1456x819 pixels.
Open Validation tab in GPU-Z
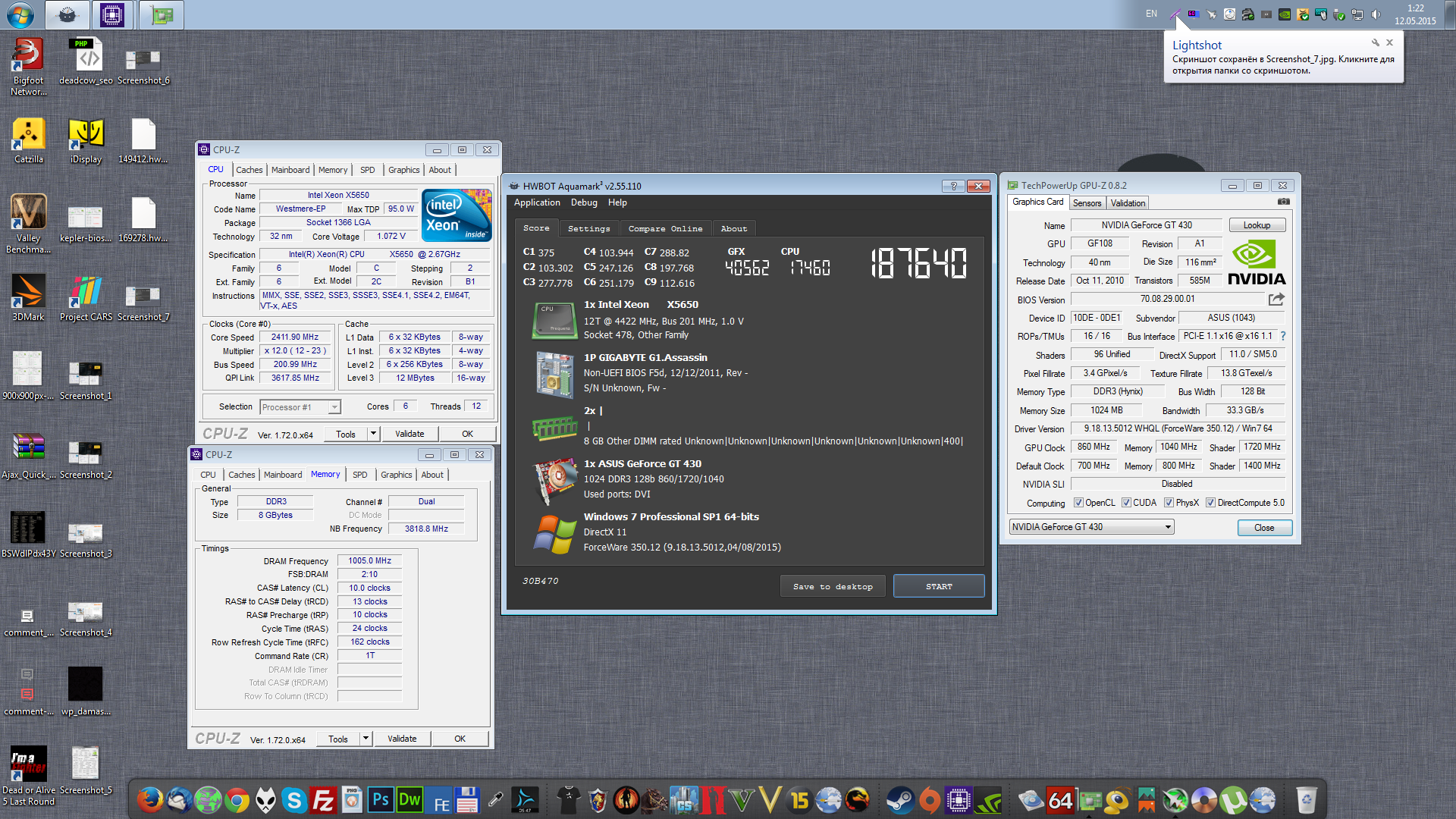pos(1128,203)
